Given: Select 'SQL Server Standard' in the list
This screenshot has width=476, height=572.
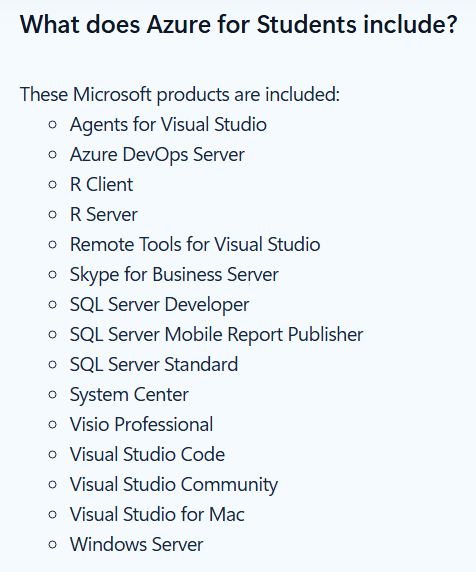Looking at the screenshot, I should [x=154, y=364].
